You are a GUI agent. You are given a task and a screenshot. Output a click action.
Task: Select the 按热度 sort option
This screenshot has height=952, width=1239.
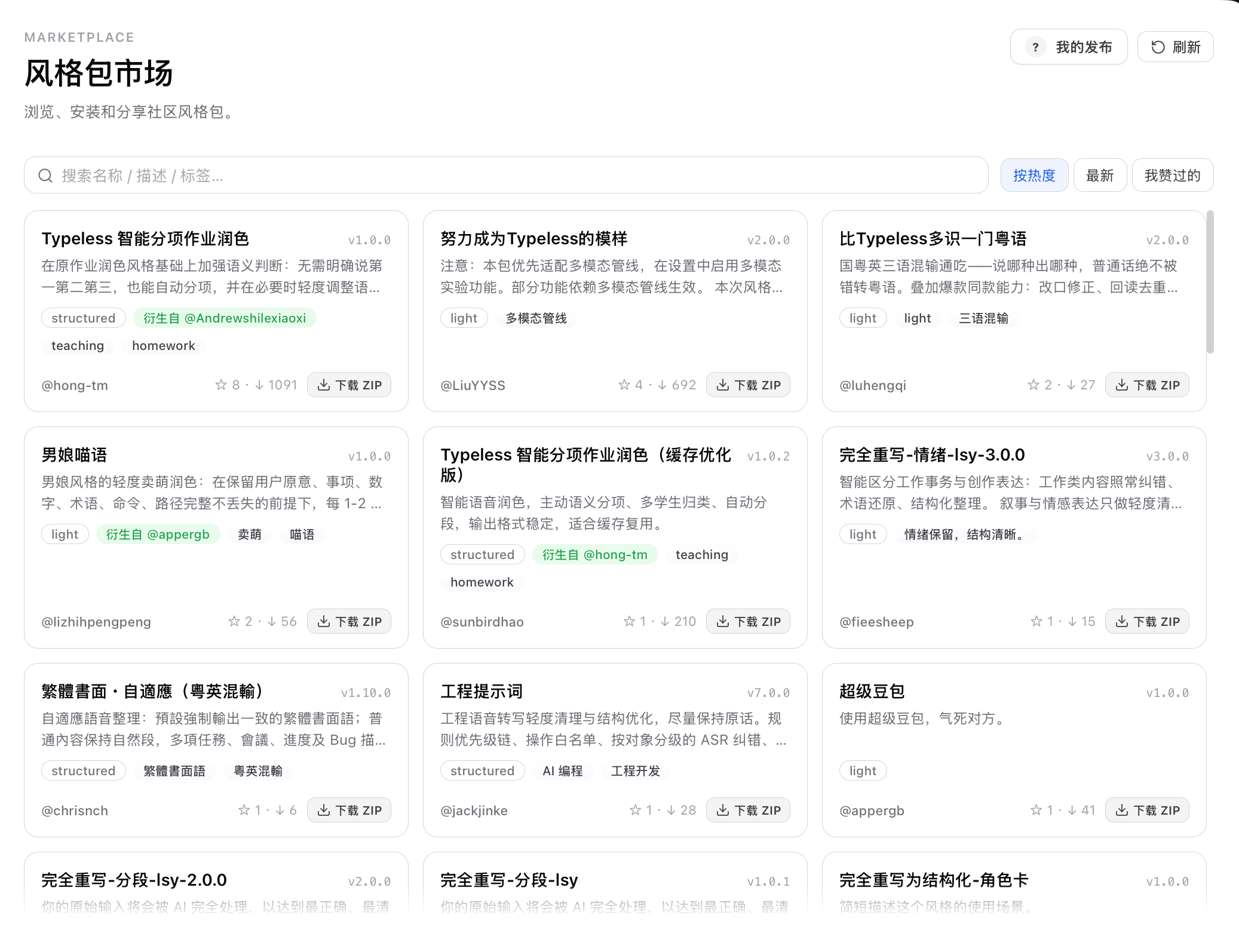pos(1034,176)
